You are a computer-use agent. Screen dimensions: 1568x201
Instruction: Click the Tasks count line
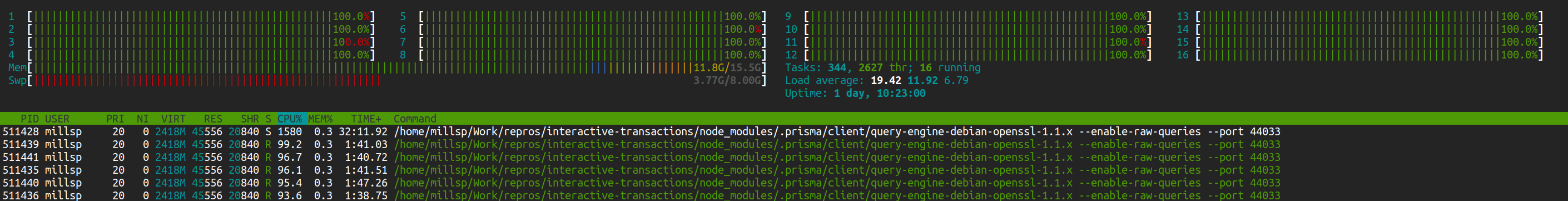click(x=882, y=67)
